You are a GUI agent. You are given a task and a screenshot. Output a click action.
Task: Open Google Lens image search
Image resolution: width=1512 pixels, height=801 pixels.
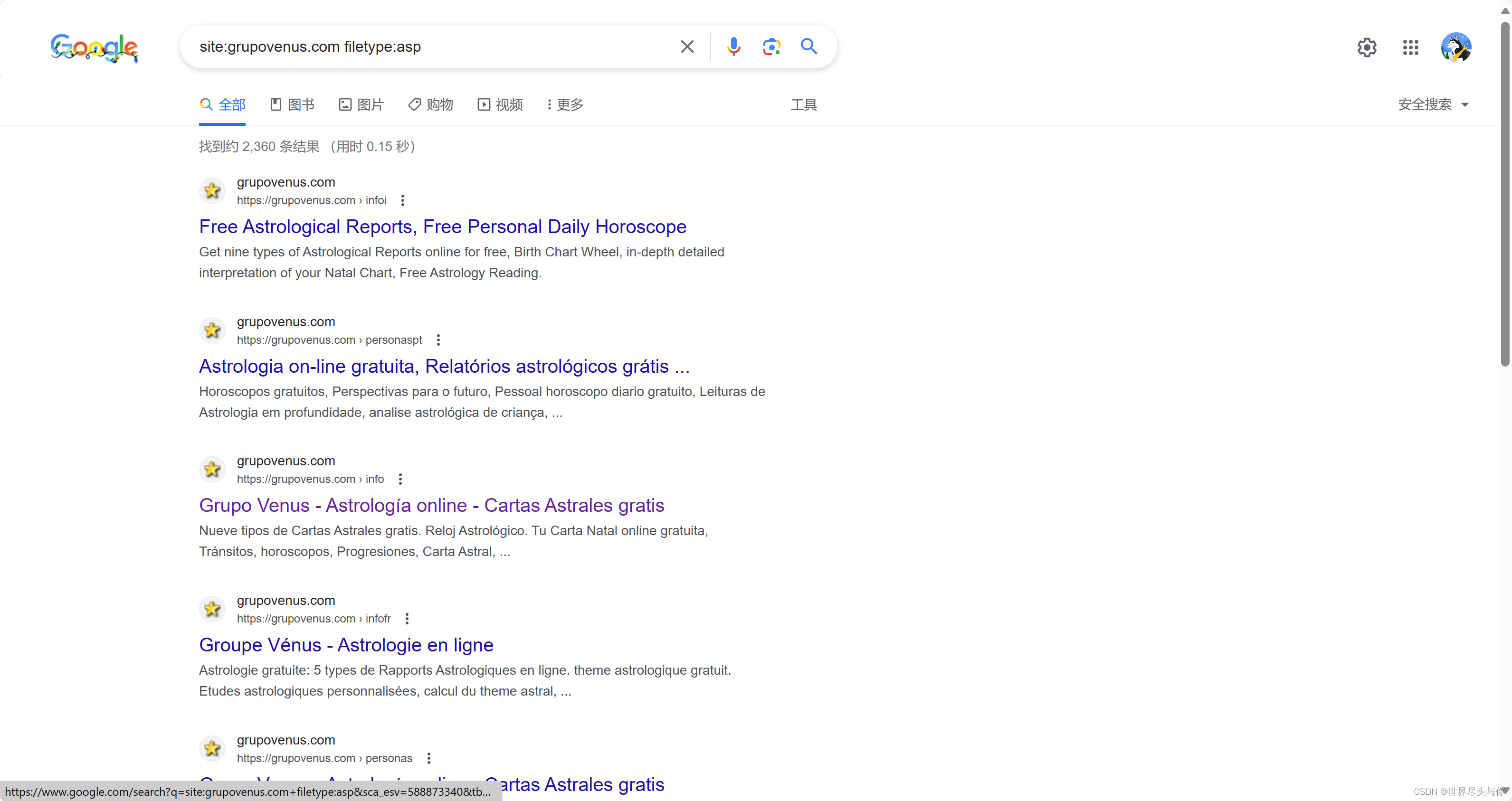pos(770,47)
